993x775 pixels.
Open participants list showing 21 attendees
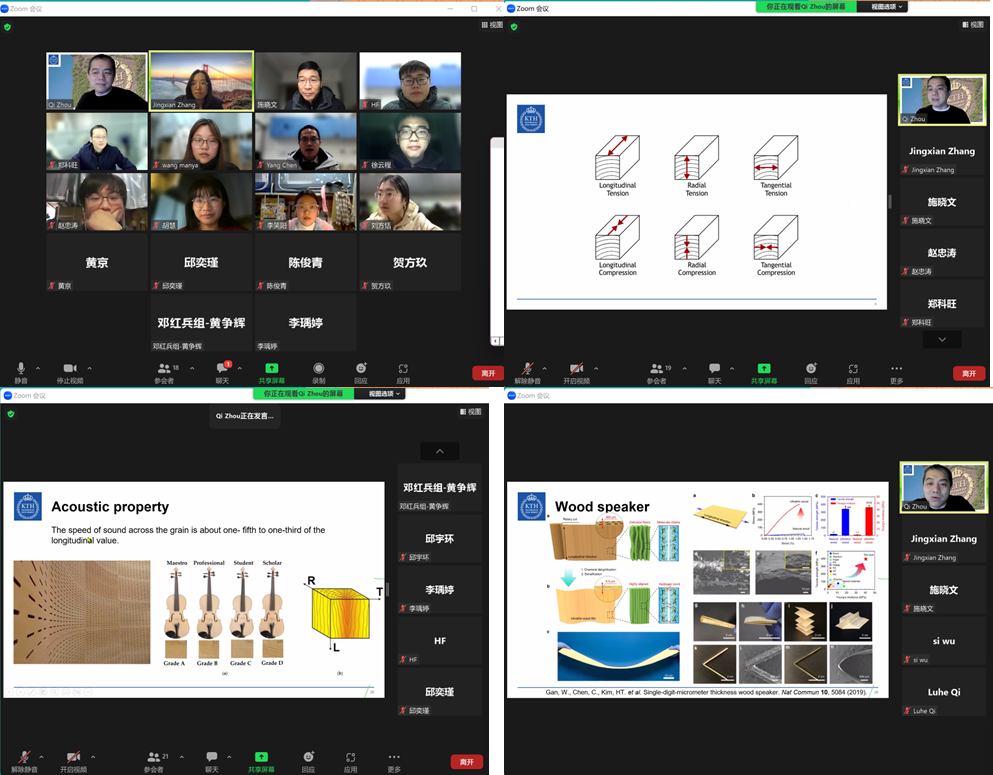(153, 758)
